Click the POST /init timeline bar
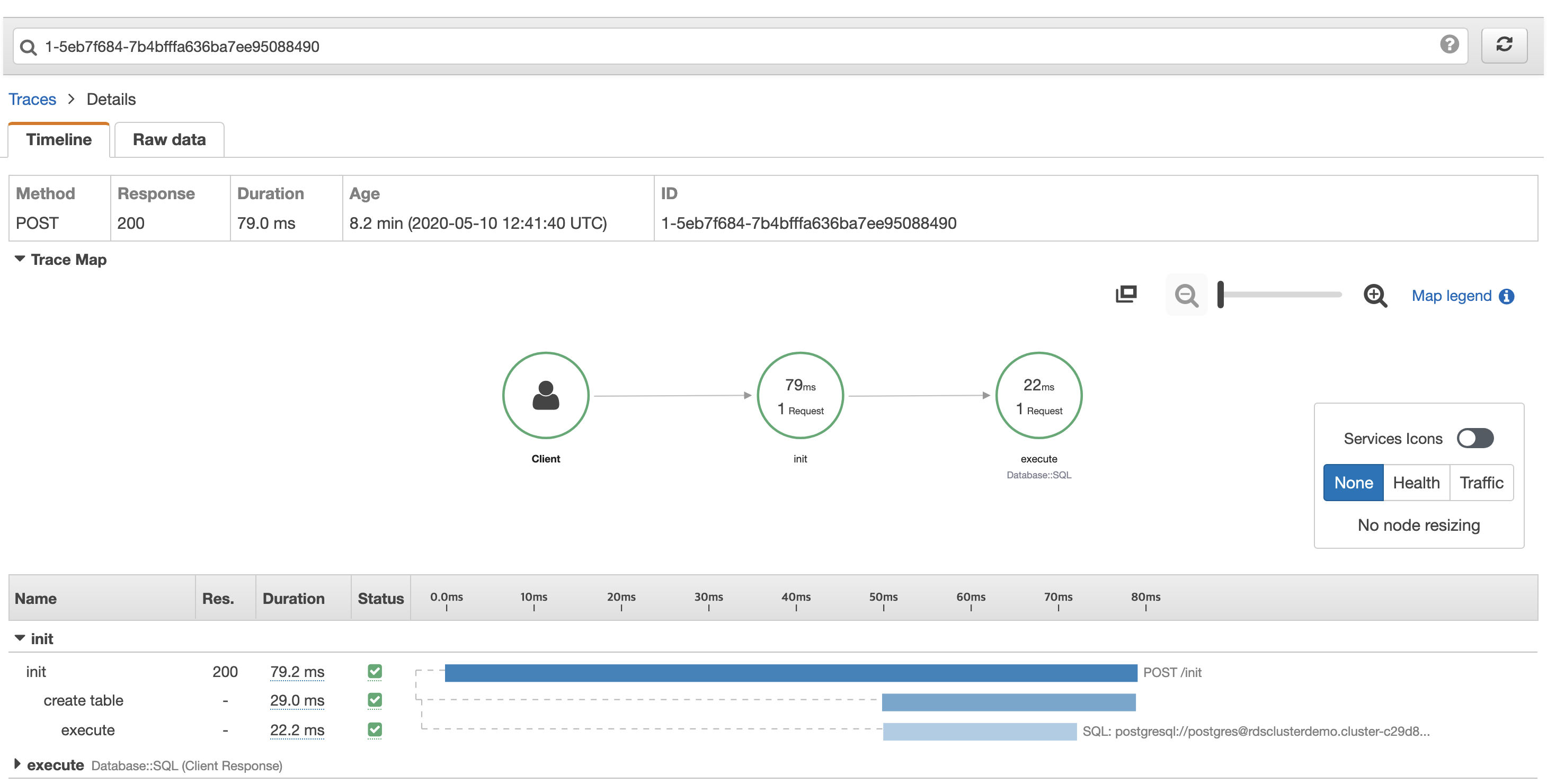 pos(790,673)
